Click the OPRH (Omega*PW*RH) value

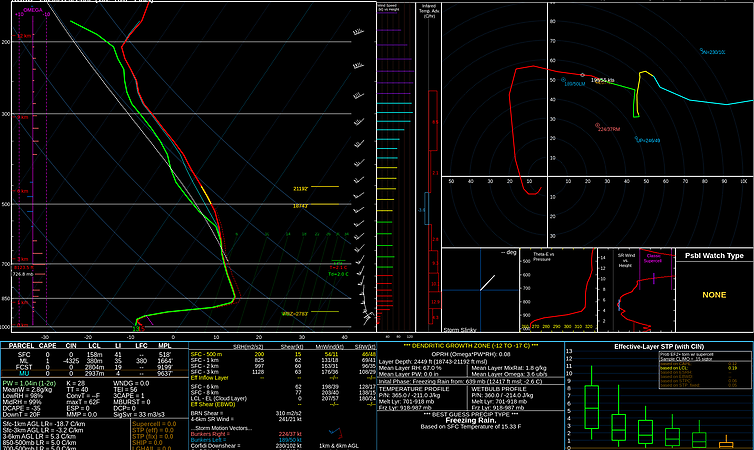pos(471,354)
